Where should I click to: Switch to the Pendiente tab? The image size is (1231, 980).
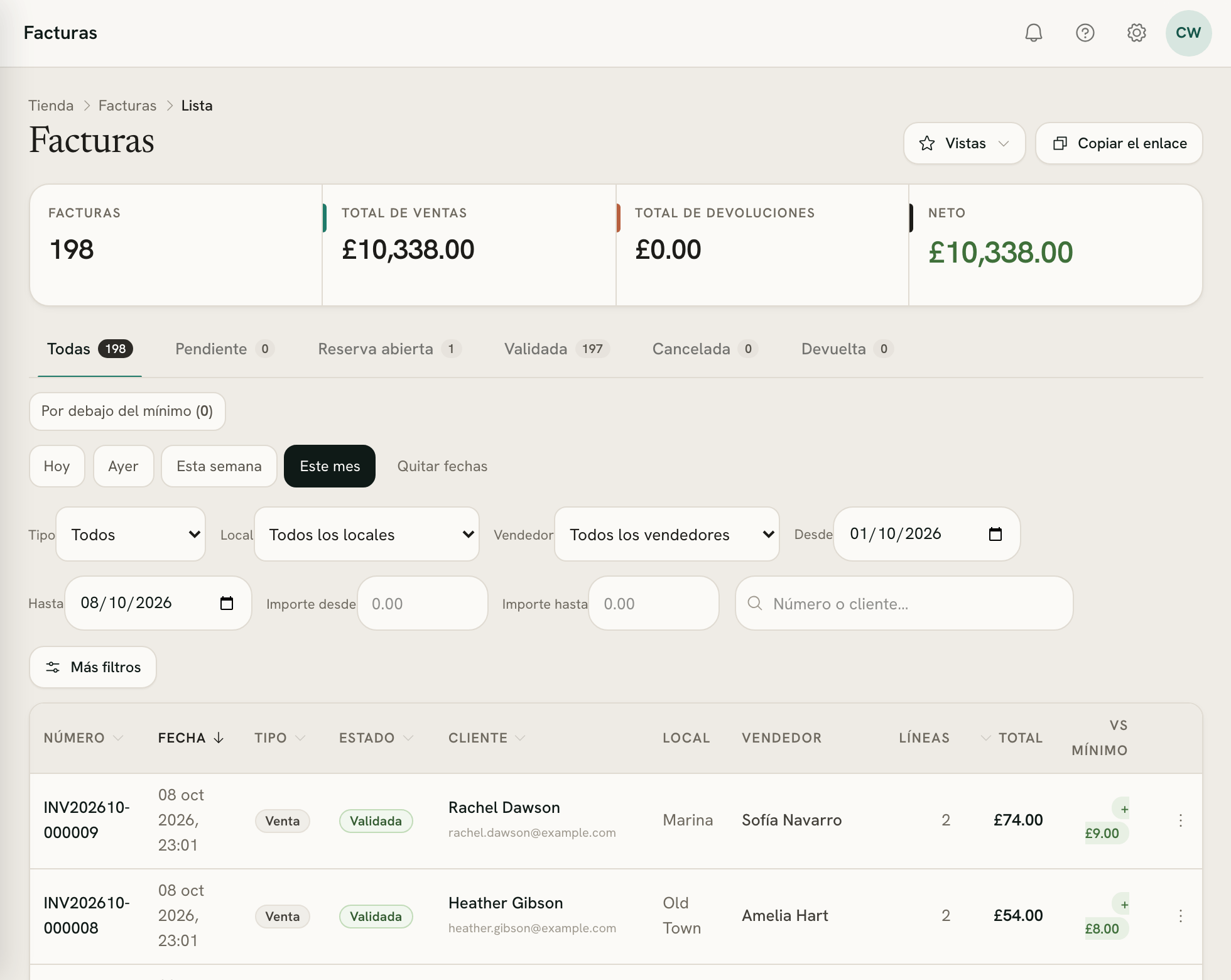click(x=225, y=349)
